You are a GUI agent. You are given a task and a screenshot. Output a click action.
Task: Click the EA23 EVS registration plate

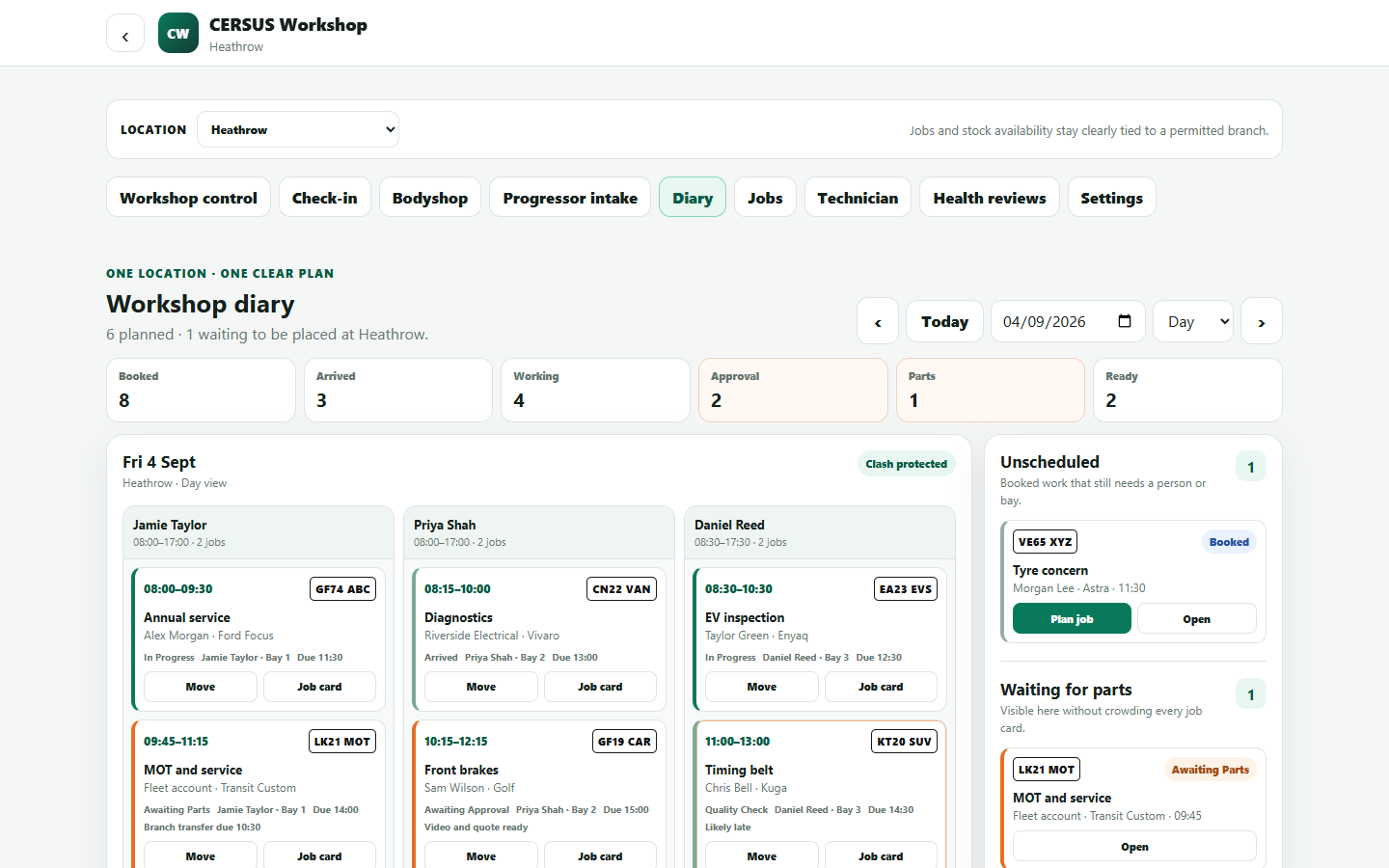click(x=906, y=589)
